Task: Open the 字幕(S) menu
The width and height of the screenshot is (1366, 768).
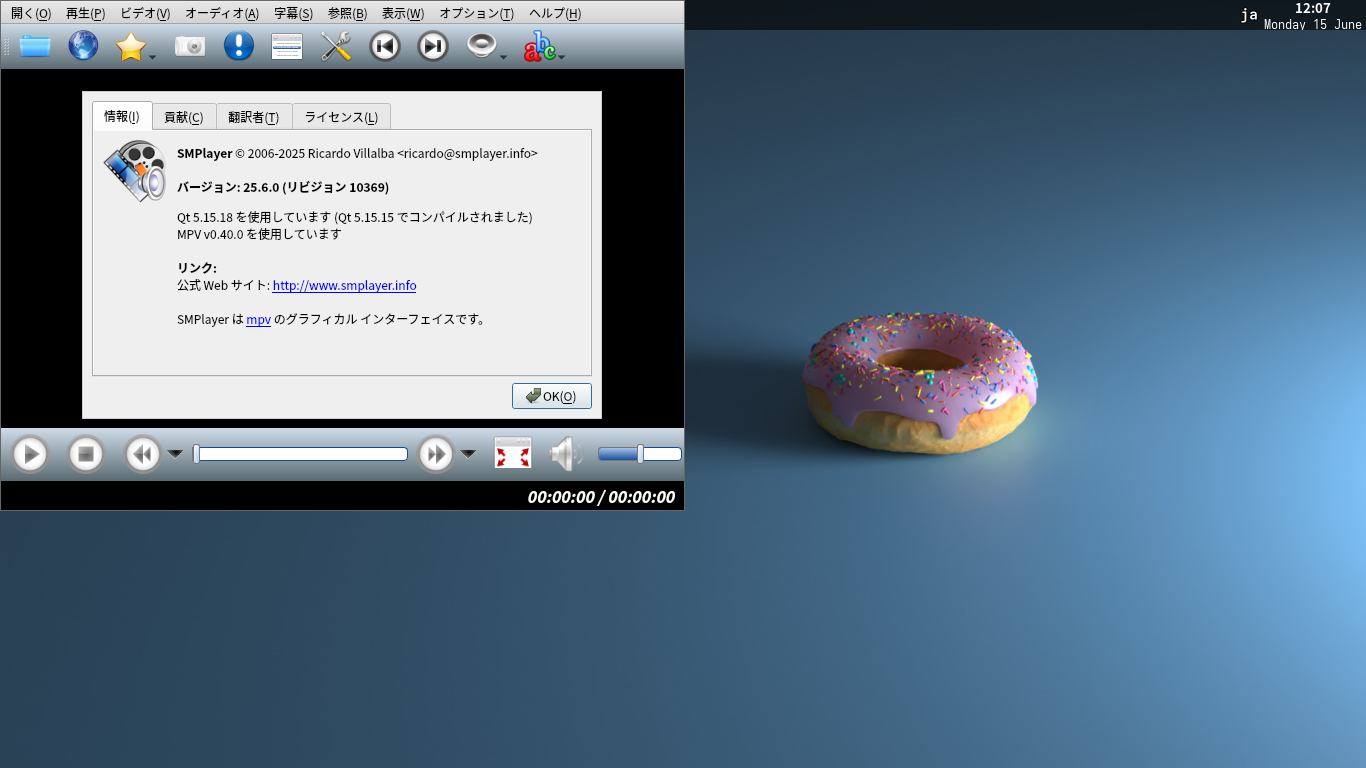Action: click(x=293, y=13)
